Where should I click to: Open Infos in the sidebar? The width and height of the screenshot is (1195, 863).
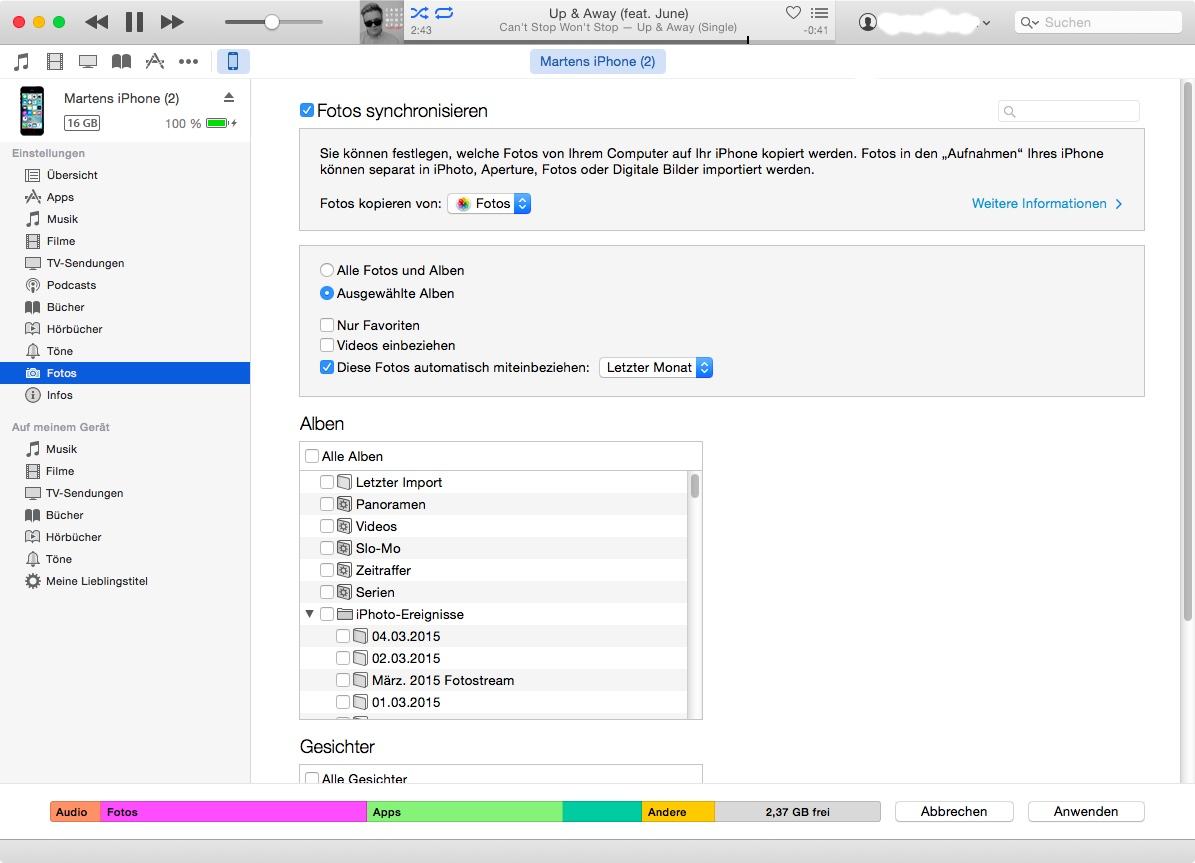coord(59,395)
